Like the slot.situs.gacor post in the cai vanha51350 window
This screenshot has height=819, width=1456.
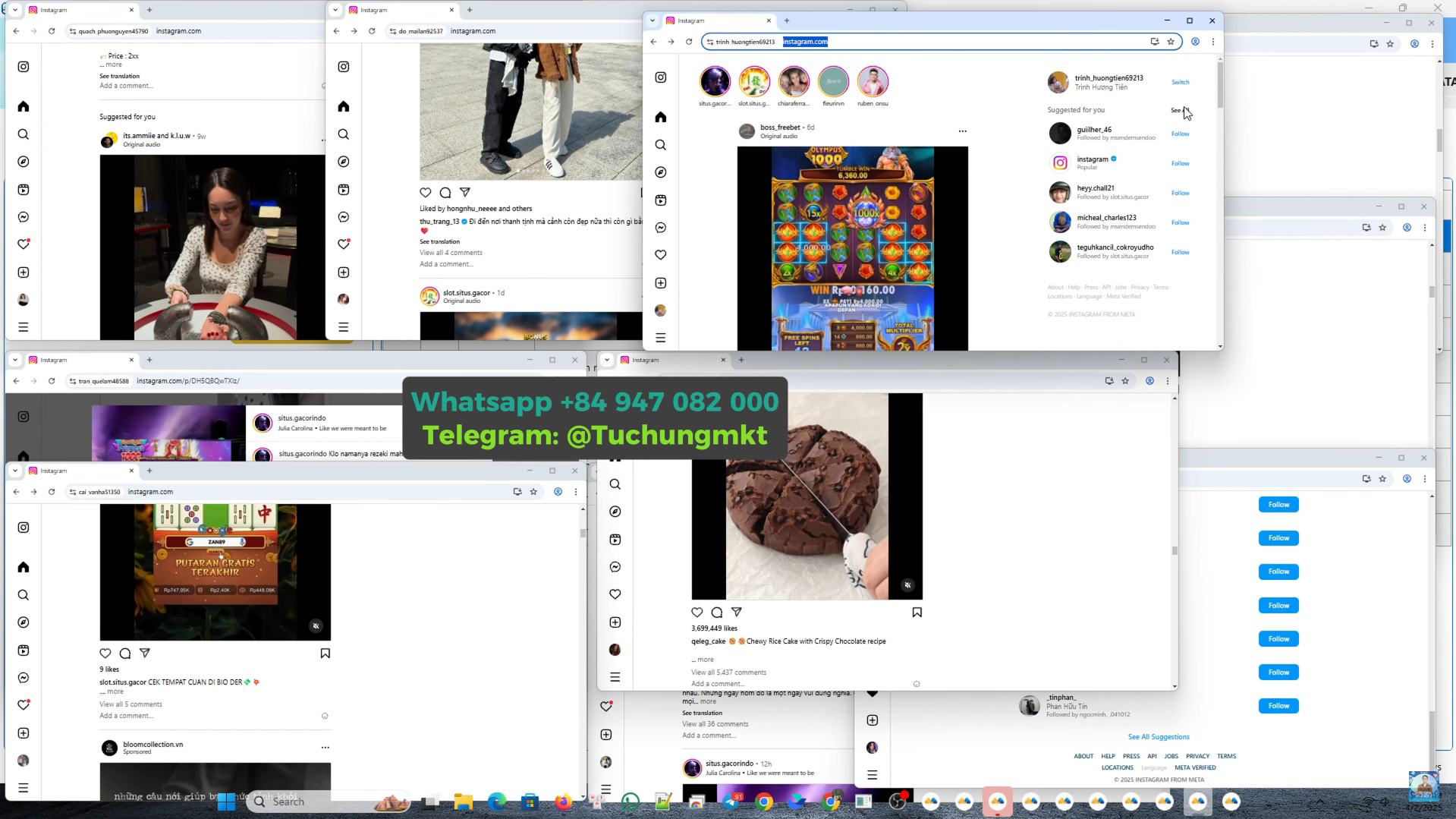[x=105, y=654]
